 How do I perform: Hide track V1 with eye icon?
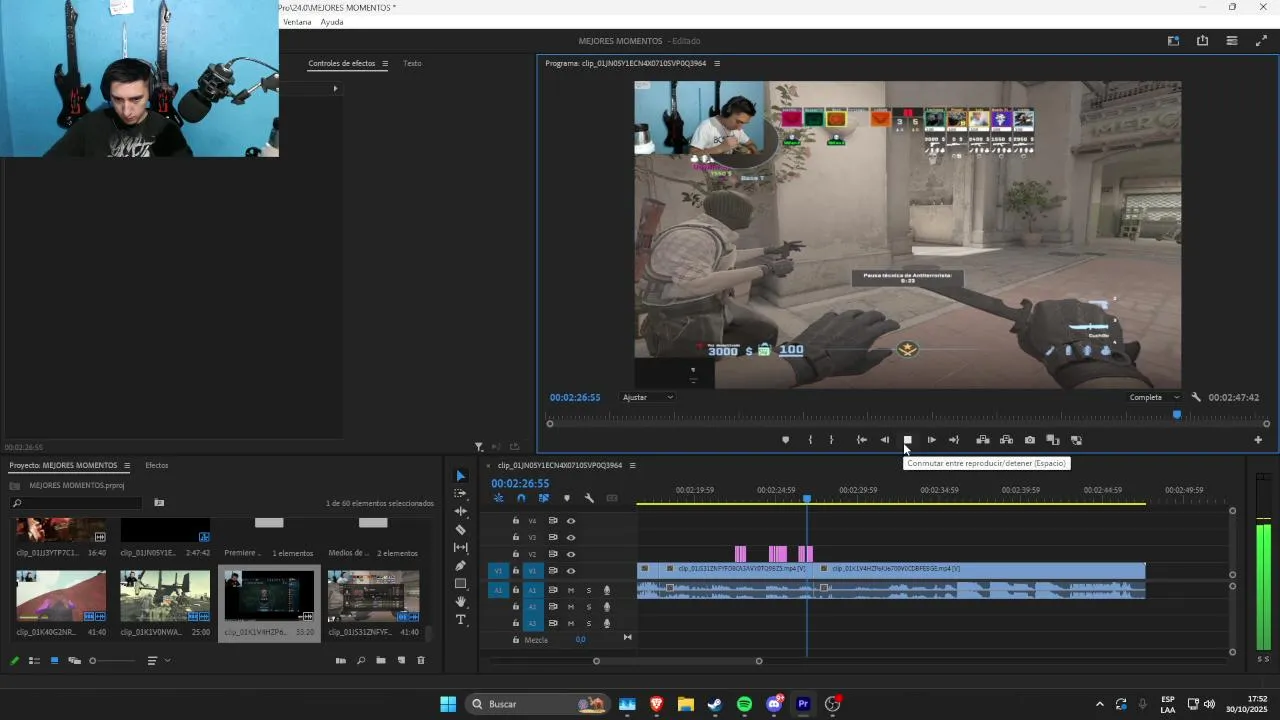click(571, 571)
